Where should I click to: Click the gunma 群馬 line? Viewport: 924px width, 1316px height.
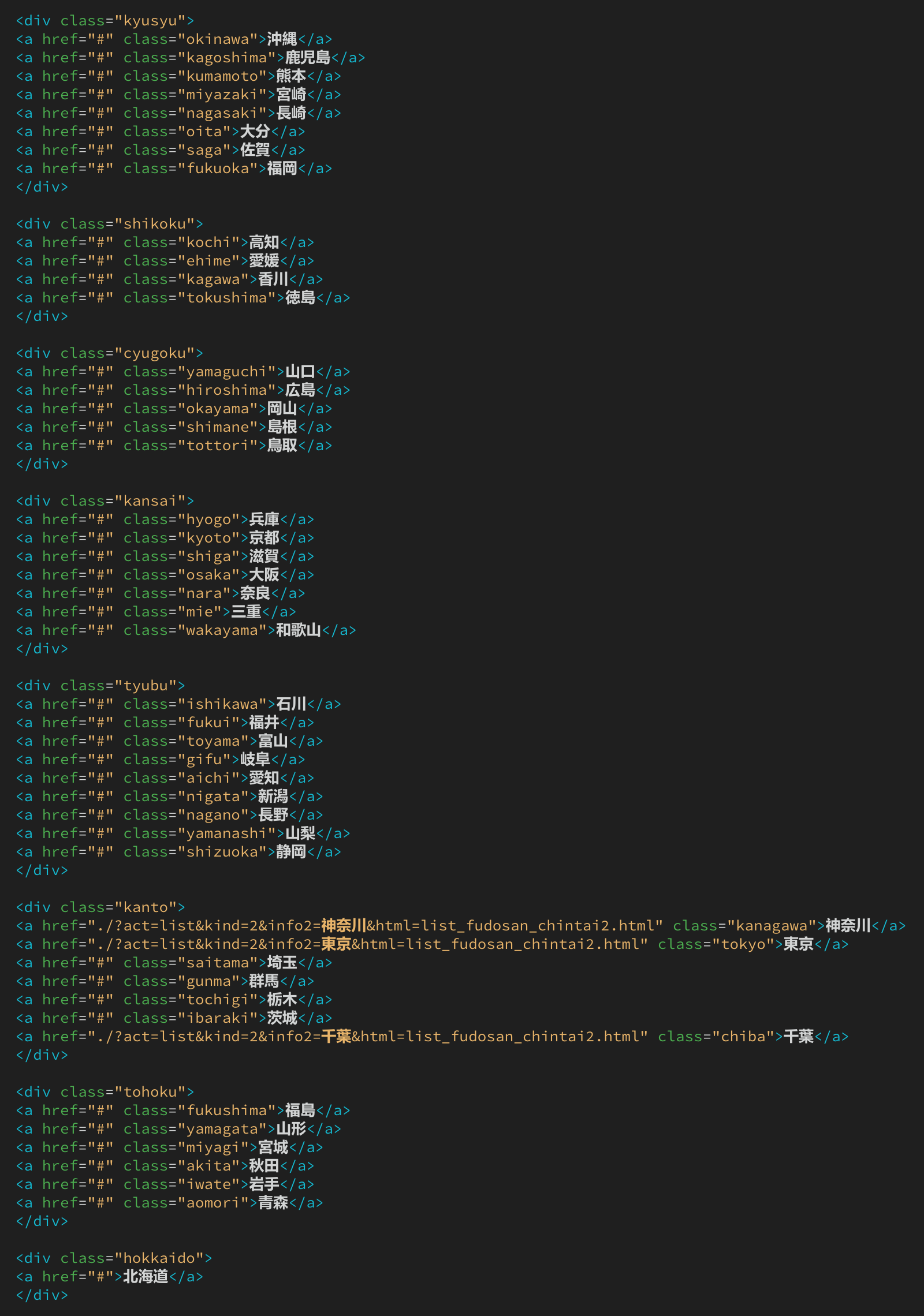(x=165, y=981)
